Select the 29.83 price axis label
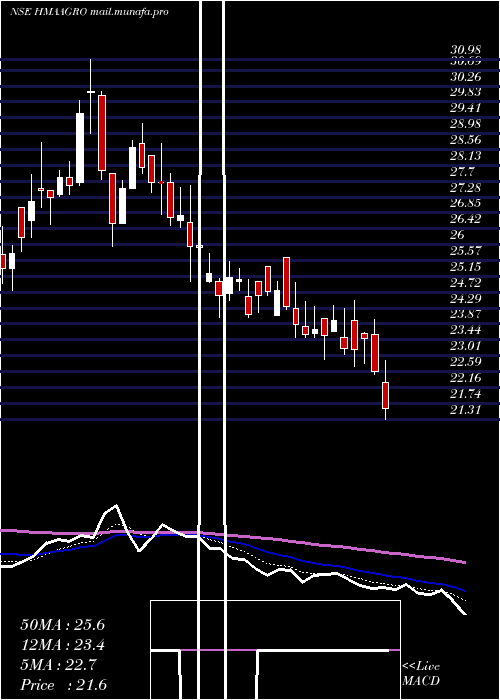The width and height of the screenshot is (500, 700). coord(466,92)
